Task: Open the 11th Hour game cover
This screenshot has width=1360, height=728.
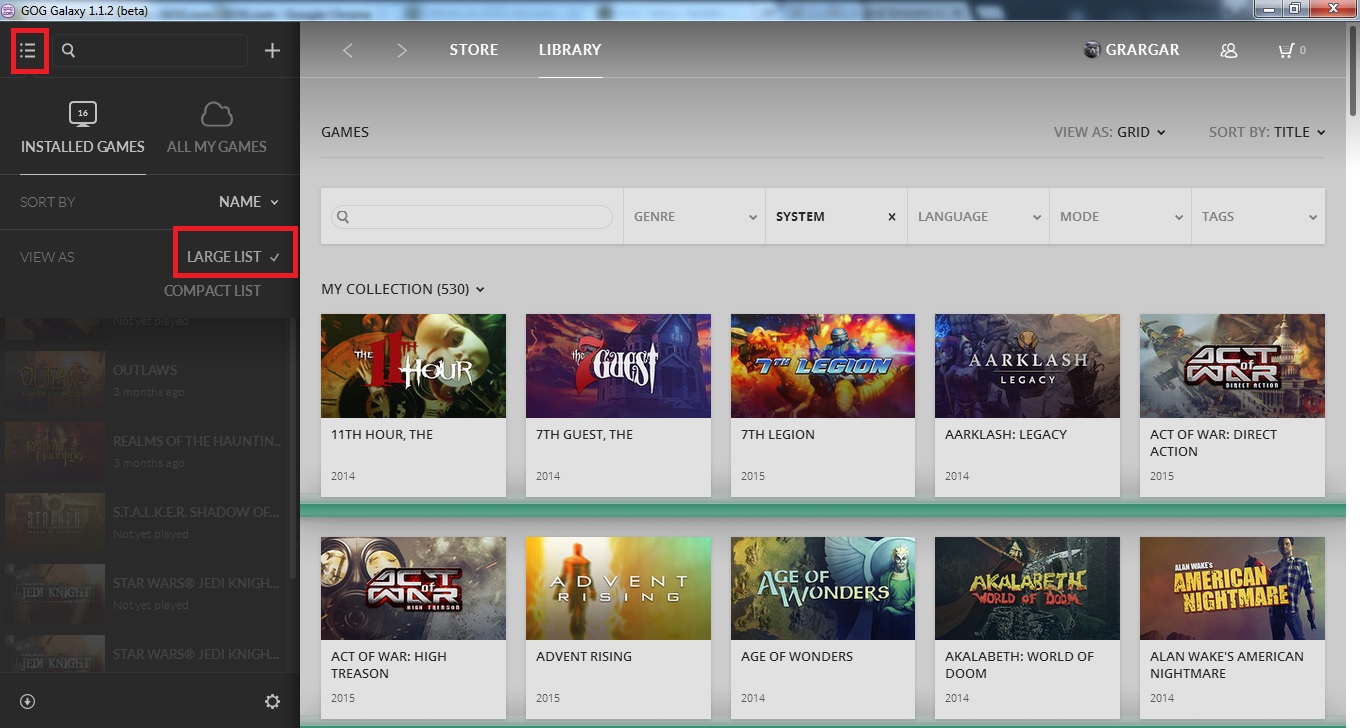Action: tap(413, 366)
